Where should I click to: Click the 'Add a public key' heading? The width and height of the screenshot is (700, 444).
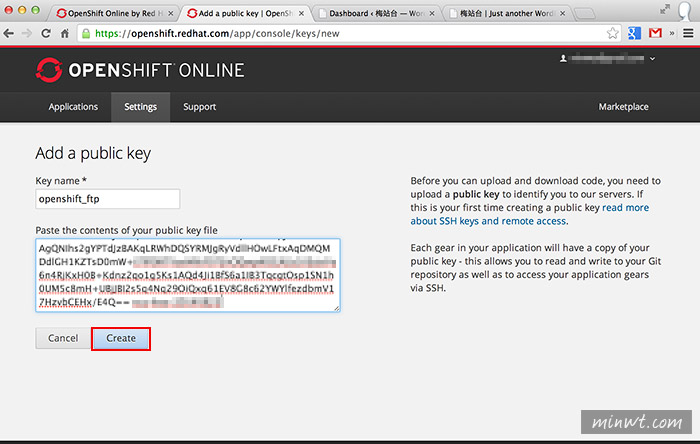point(93,153)
